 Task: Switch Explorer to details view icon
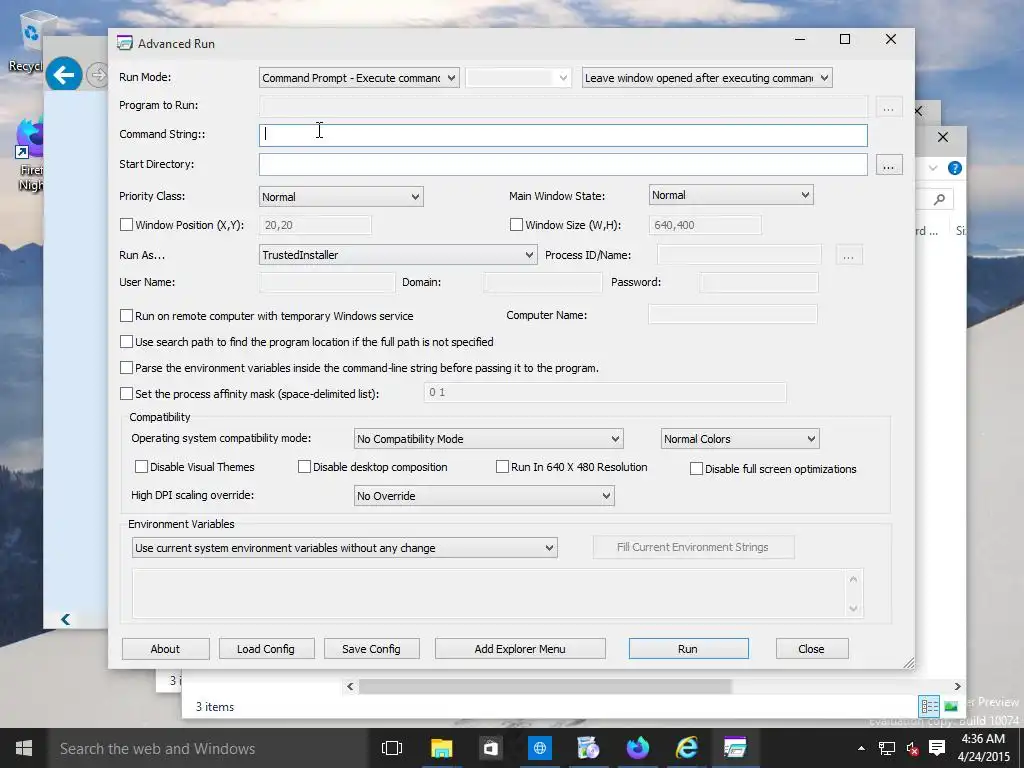[x=929, y=706]
